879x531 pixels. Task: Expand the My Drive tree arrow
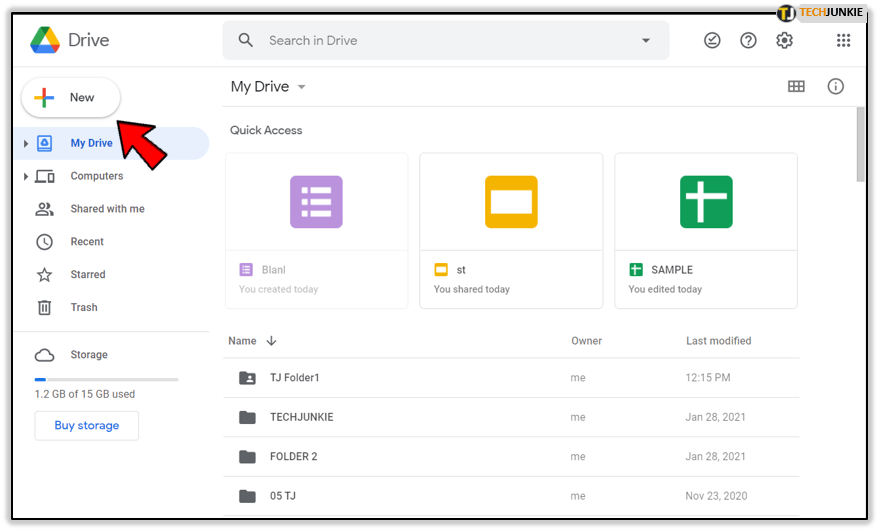tap(26, 144)
